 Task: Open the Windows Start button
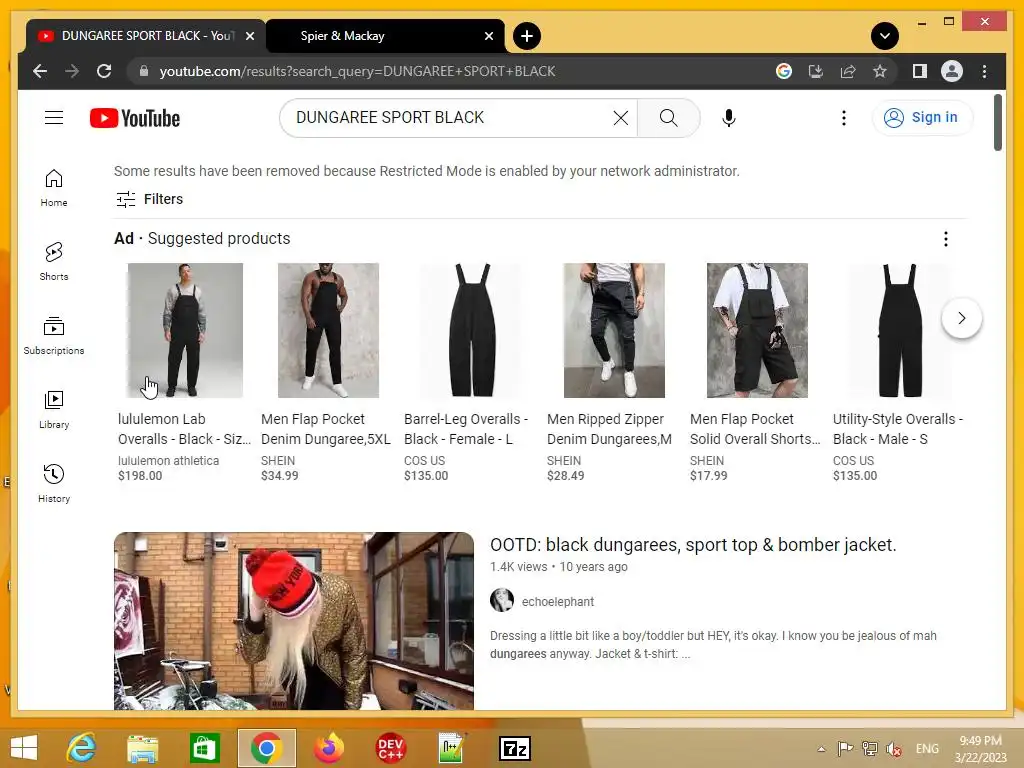[24, 748]
